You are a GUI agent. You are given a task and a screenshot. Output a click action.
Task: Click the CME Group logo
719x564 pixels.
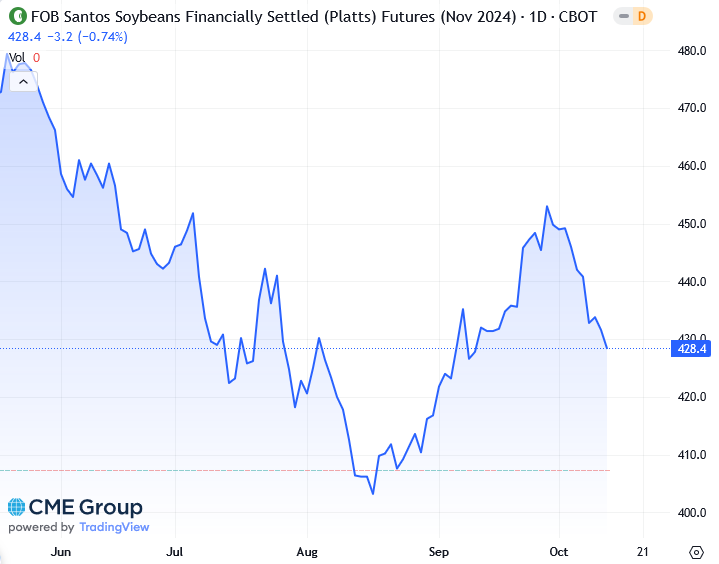coord(75,507)
